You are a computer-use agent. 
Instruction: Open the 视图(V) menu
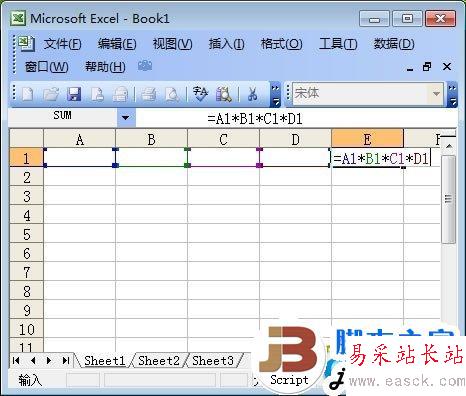172,44
